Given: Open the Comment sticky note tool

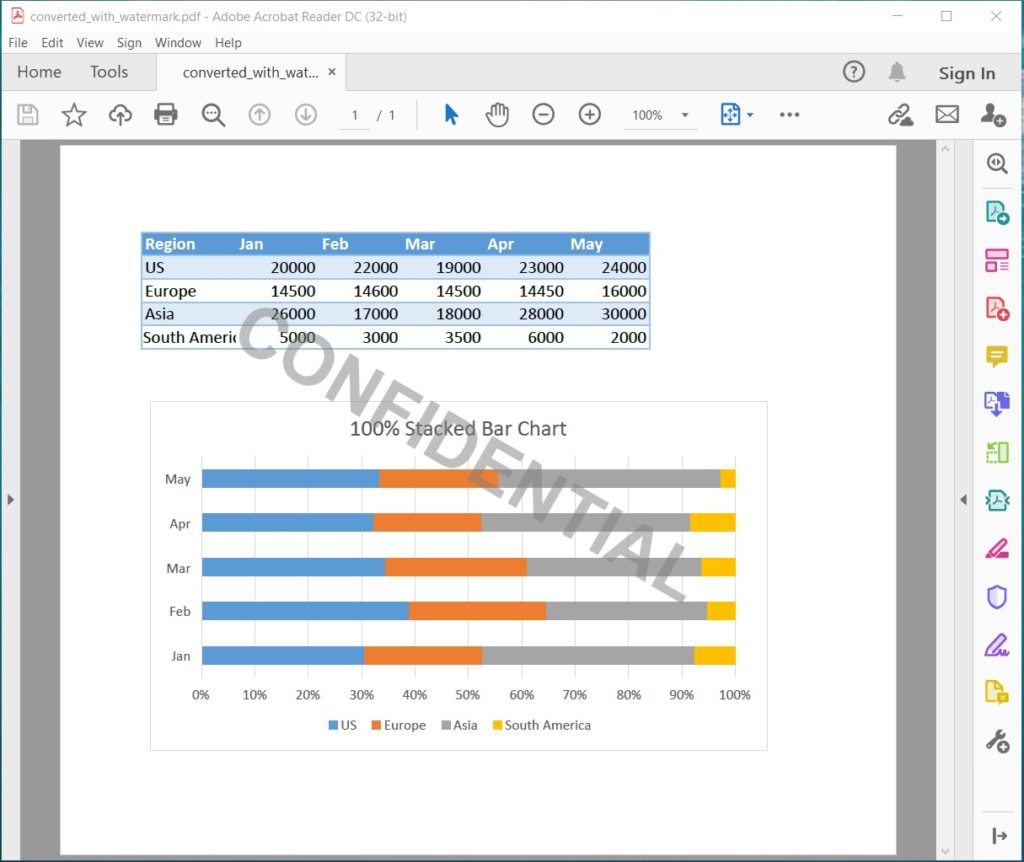Looking at the screenshot, I should 996,356.
